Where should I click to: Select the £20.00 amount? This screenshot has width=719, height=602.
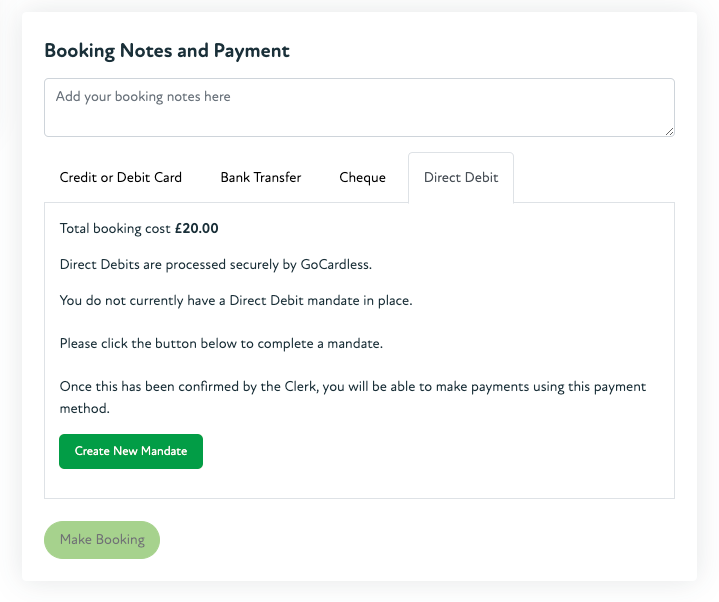[x=196, y=229]
